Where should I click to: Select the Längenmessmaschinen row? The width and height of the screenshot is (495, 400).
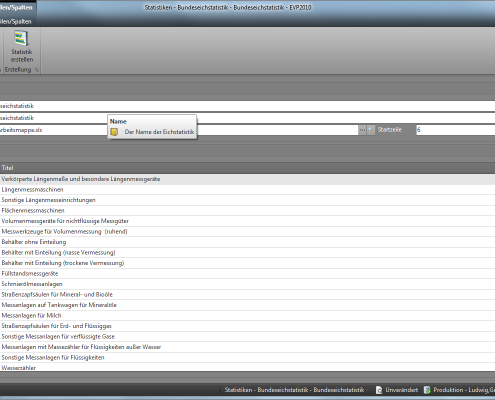pos(247,190)
